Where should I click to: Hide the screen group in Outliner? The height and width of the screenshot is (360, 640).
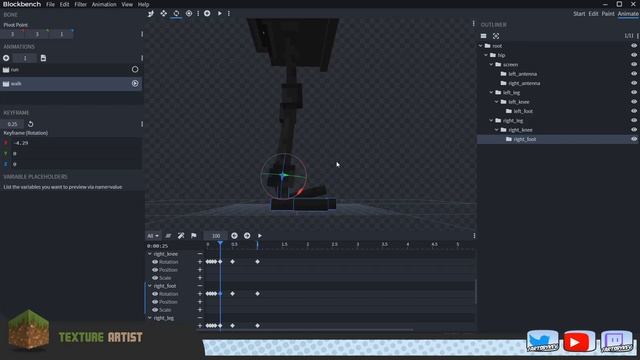[x=633, y=64]
